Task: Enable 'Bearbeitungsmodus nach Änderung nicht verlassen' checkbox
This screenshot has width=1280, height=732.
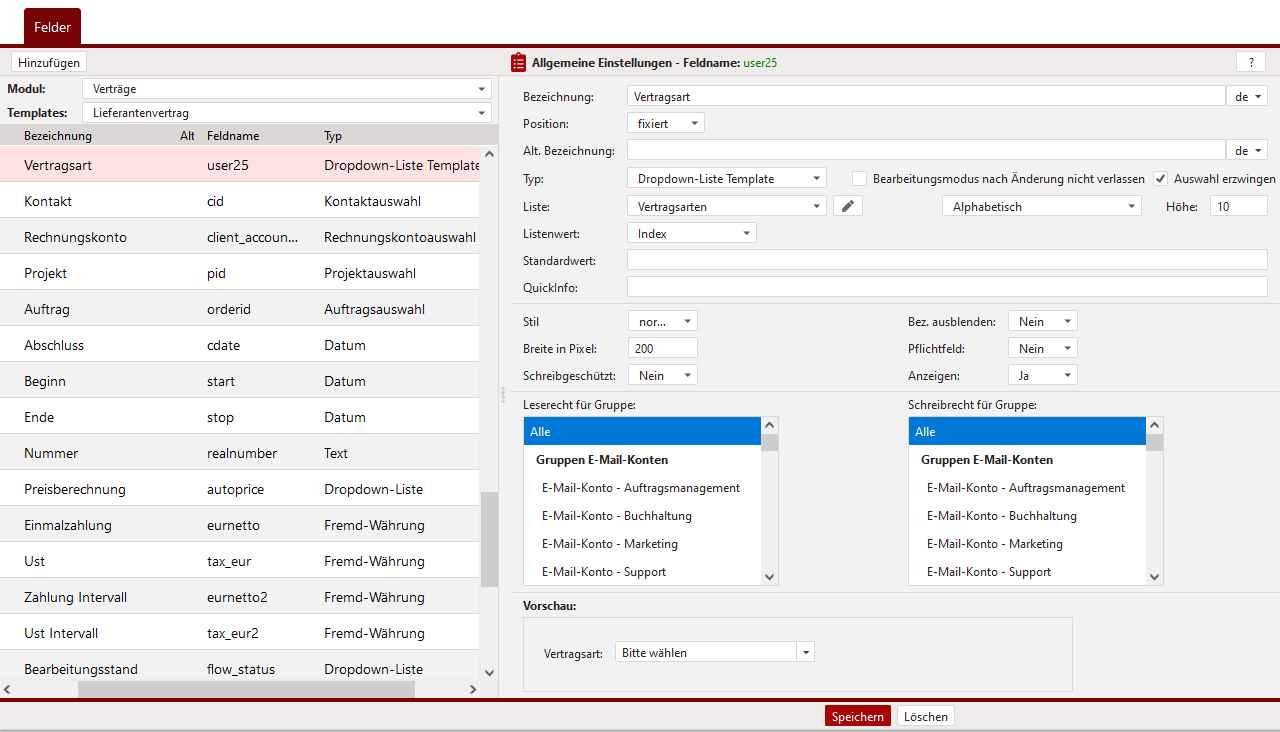Action: (x=859, y=179)
